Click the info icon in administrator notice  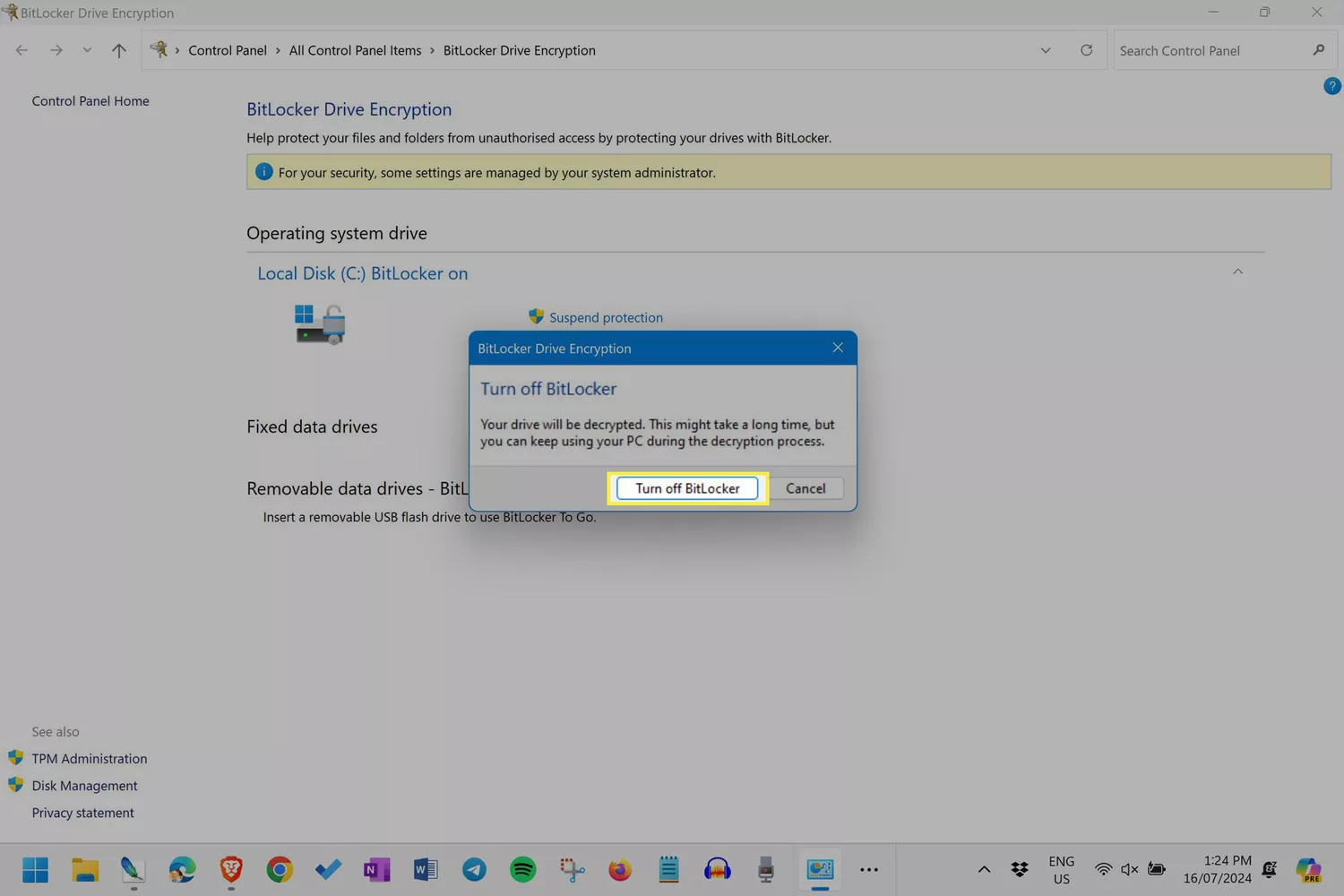(x=263, y=172)
